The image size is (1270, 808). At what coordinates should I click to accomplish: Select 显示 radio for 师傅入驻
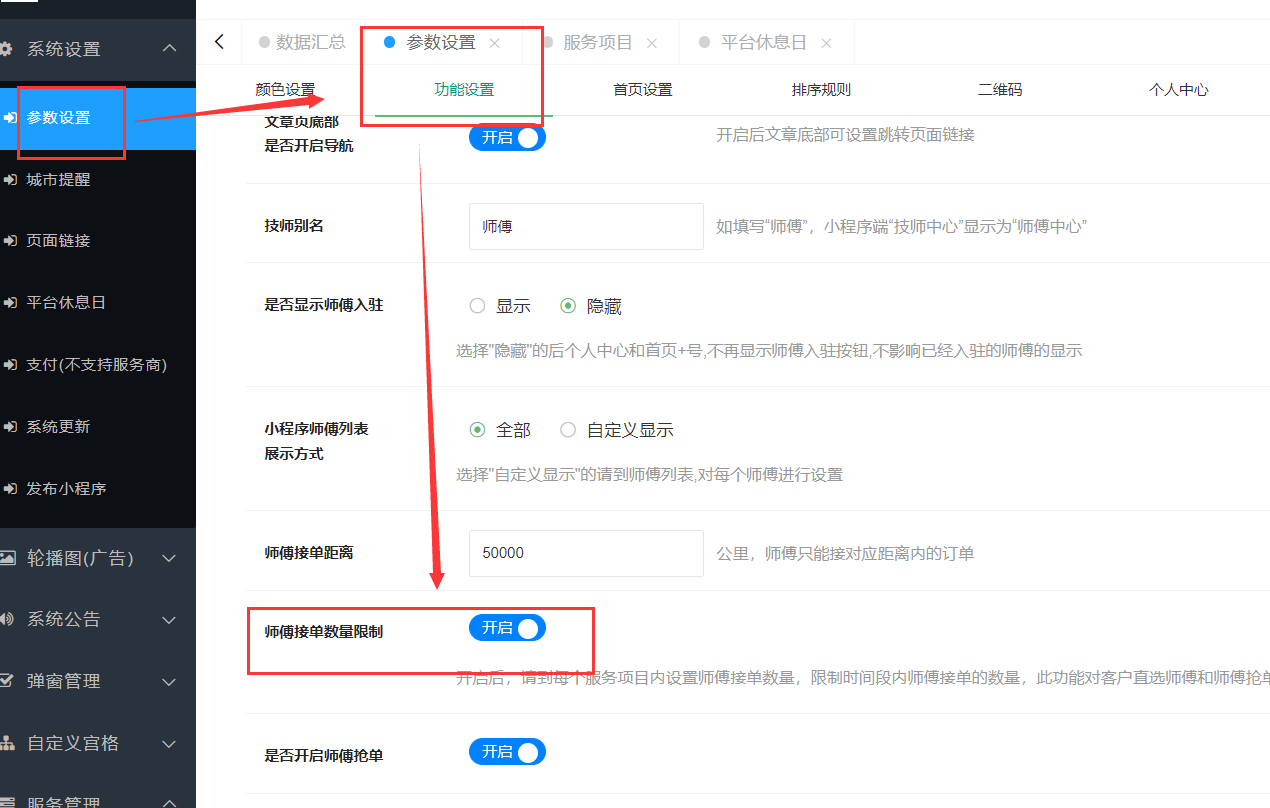pyautogui.click(x=477, y=306)
